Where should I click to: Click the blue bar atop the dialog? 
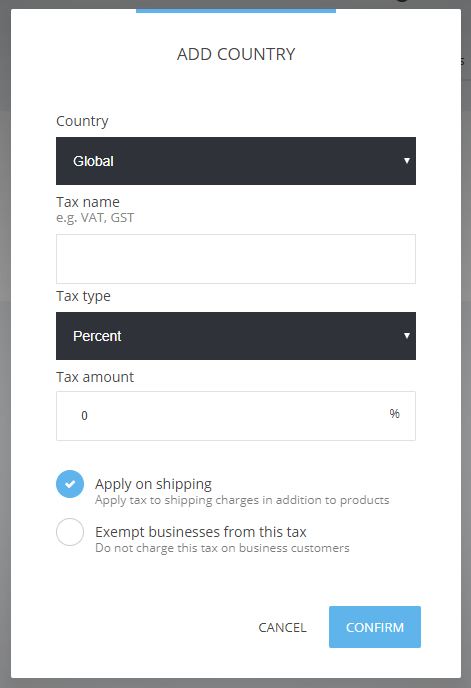click(x=236, y=11)
